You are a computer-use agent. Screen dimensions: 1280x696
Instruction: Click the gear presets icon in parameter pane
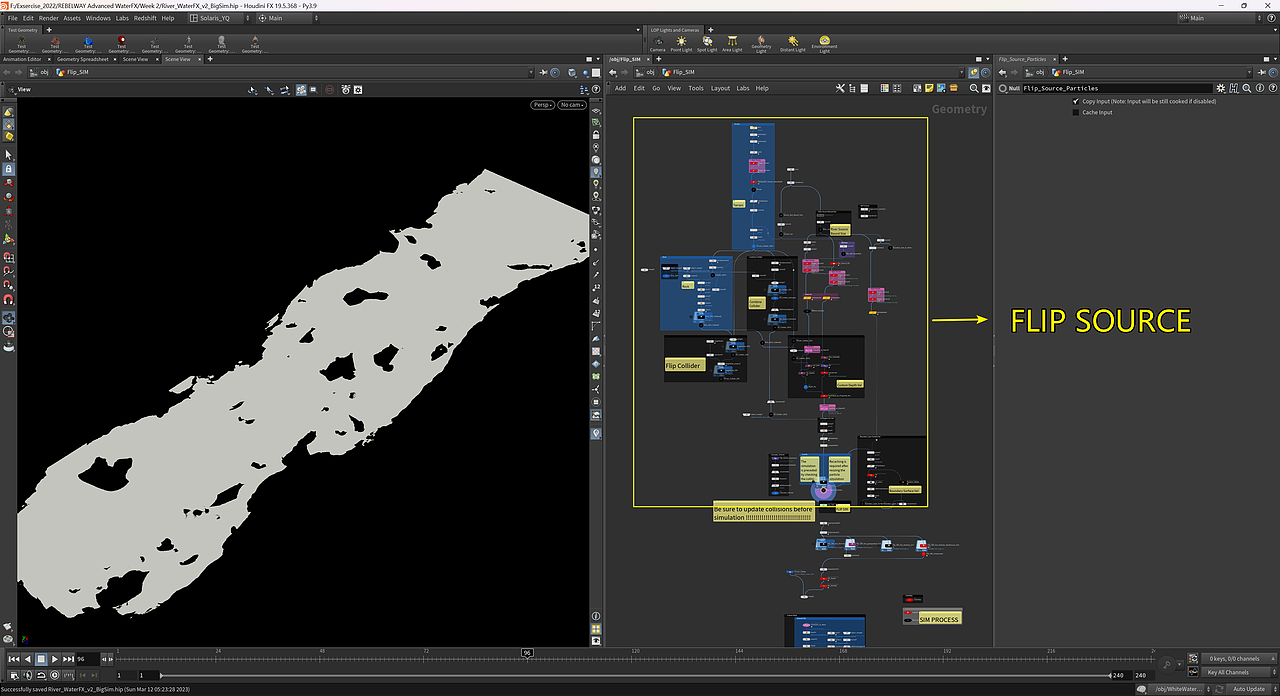[1219, 88]
